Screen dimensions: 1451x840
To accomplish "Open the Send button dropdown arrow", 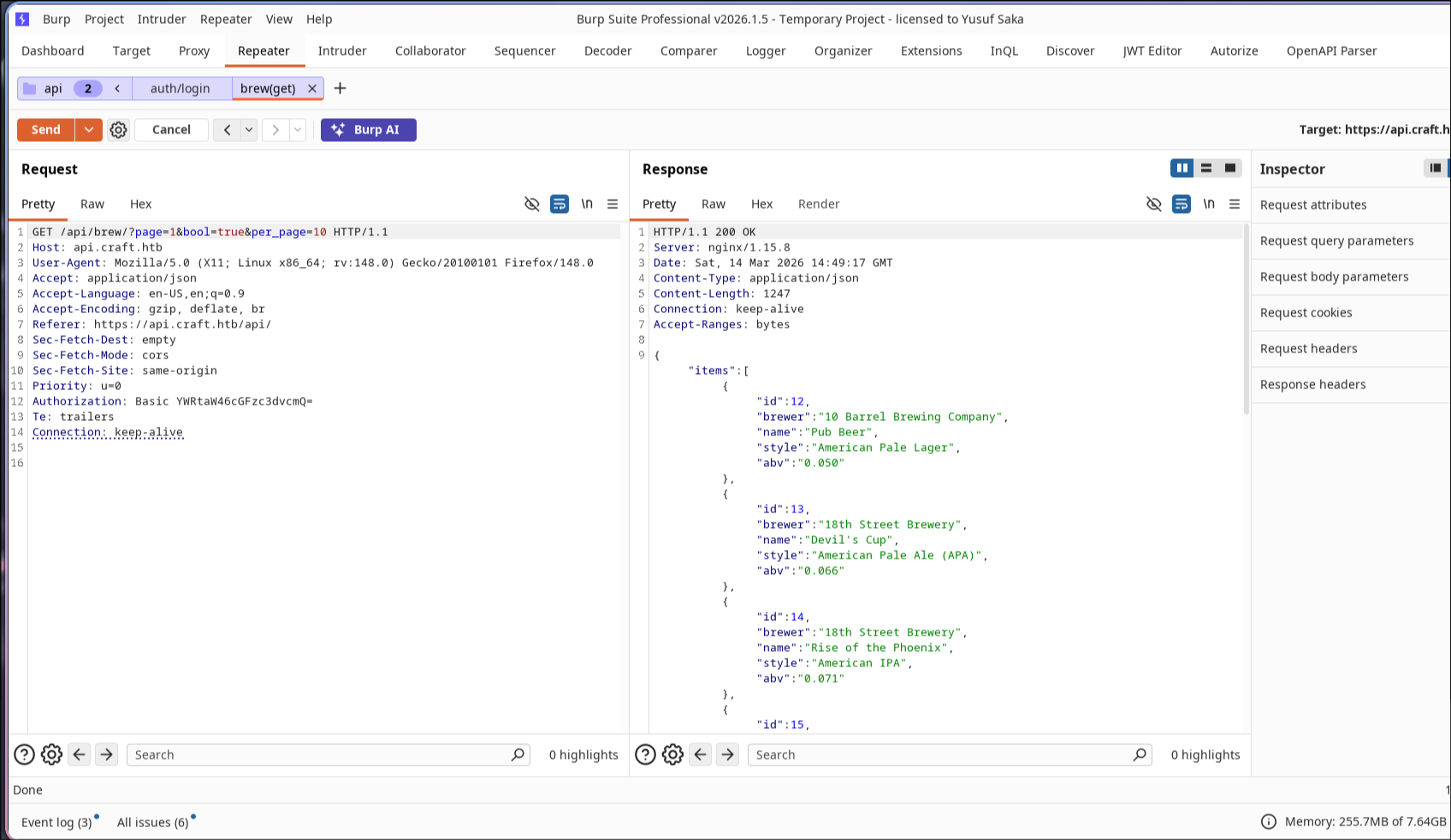I will [x=89, y=130].
